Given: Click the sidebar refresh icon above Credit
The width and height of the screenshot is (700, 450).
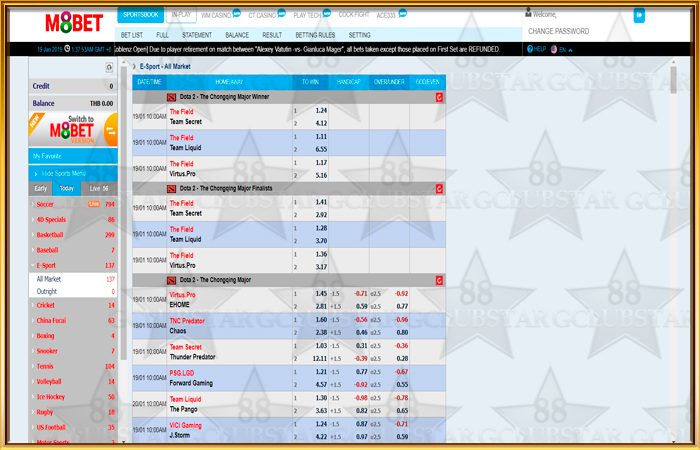Looking at the screenshot, I should [x=109, y=67].
